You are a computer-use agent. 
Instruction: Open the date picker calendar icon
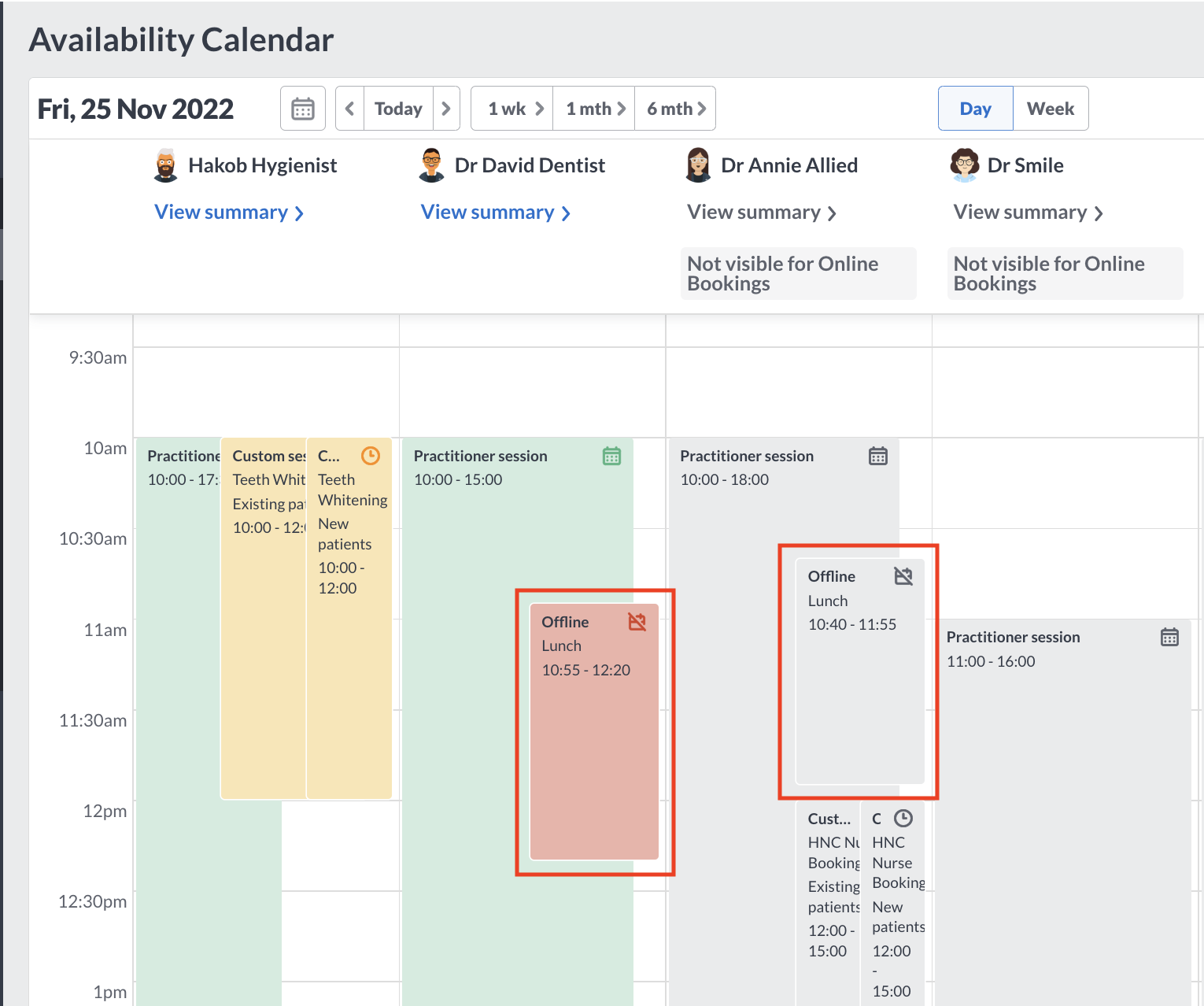point(302,108)
